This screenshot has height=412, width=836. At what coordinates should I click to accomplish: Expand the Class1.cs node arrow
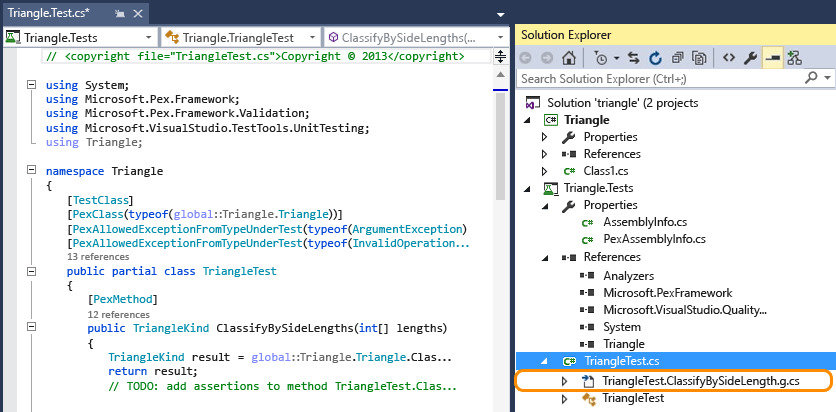(544, 171)
